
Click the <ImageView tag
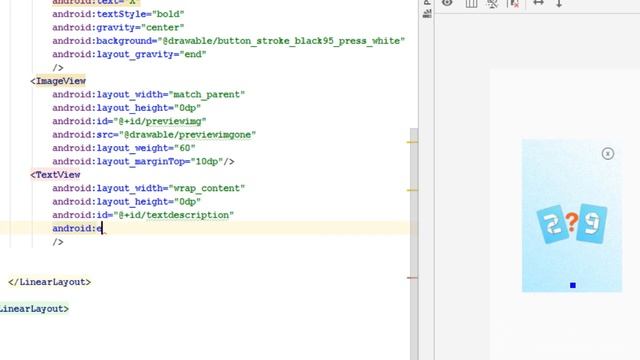click(58, 81)
